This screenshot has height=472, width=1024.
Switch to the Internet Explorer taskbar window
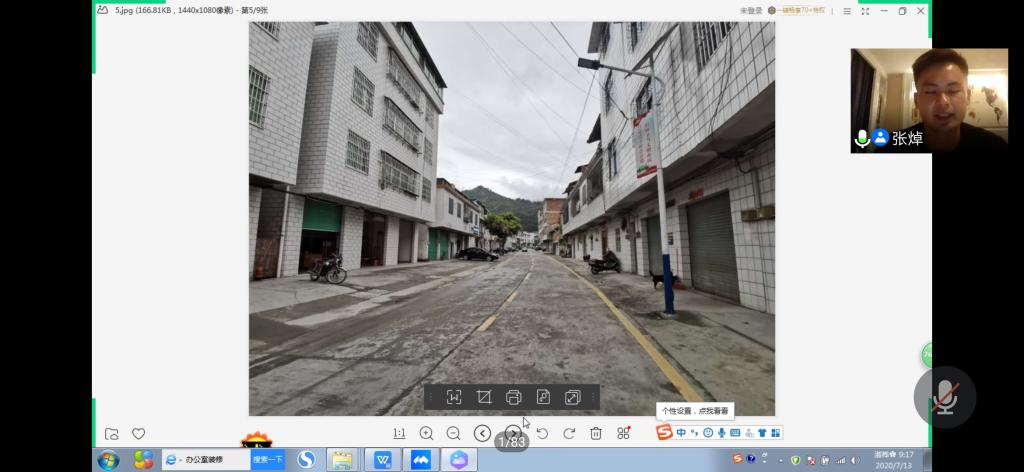(x=205, y=459)
